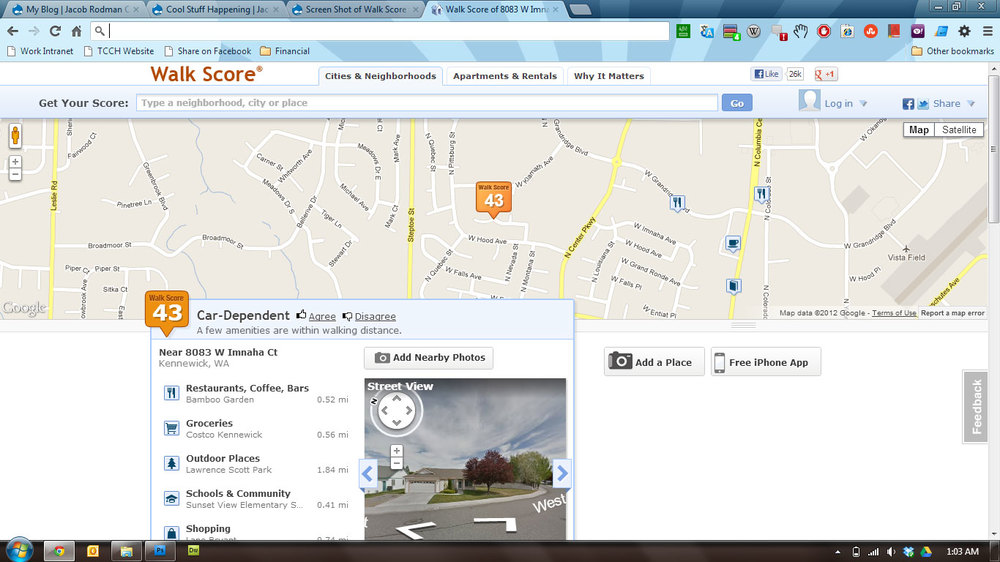Switch map to Satellite view
Screen dimensions: 1000x562
[959, 129]
